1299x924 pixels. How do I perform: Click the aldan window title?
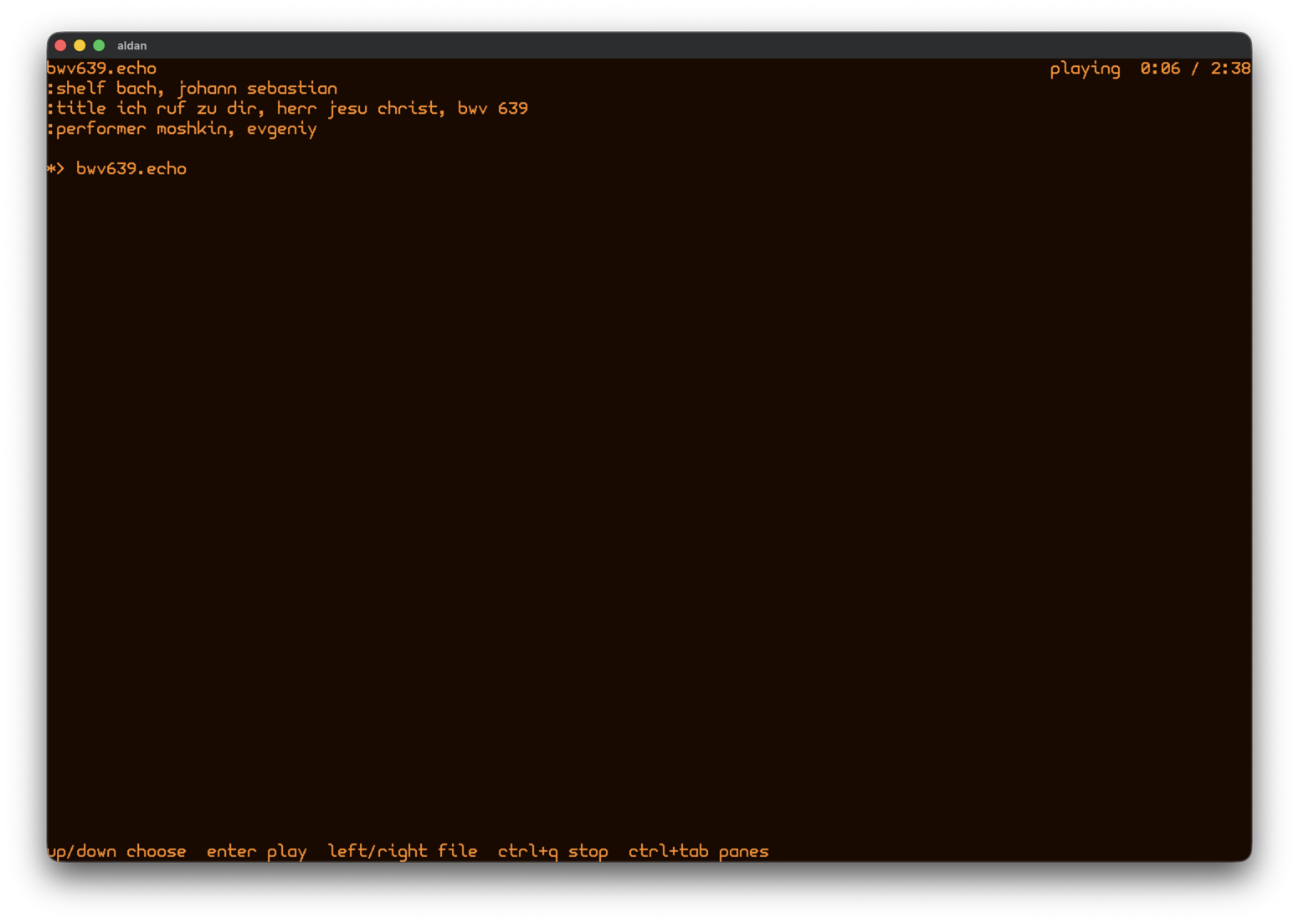tap(132, 46)
